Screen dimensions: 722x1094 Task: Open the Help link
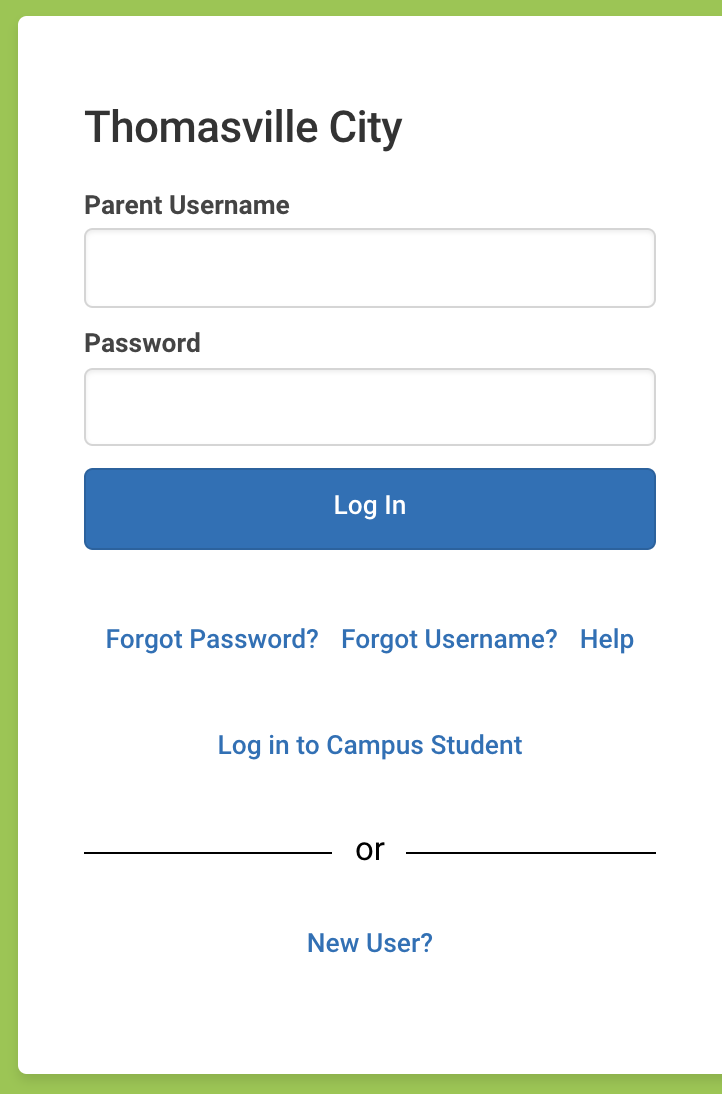(607, 639)
